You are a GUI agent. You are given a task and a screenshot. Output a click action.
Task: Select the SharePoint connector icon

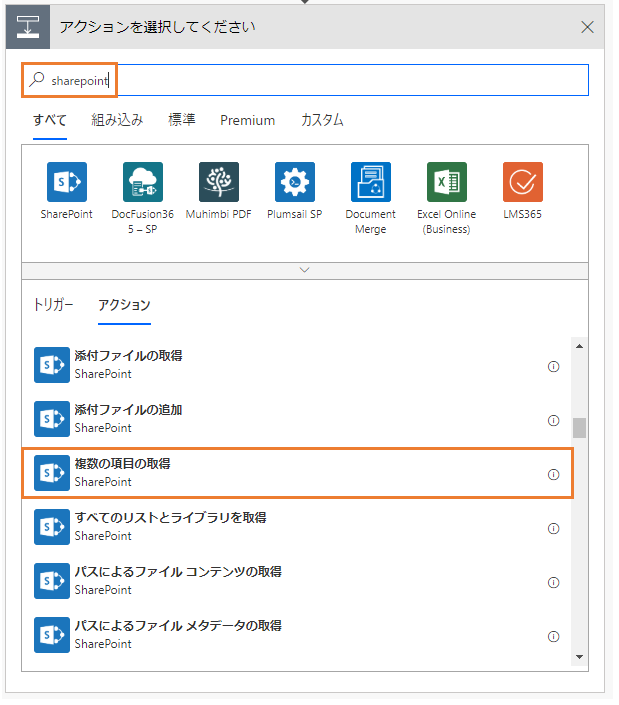pyautogui.click(x=67, y=182)
